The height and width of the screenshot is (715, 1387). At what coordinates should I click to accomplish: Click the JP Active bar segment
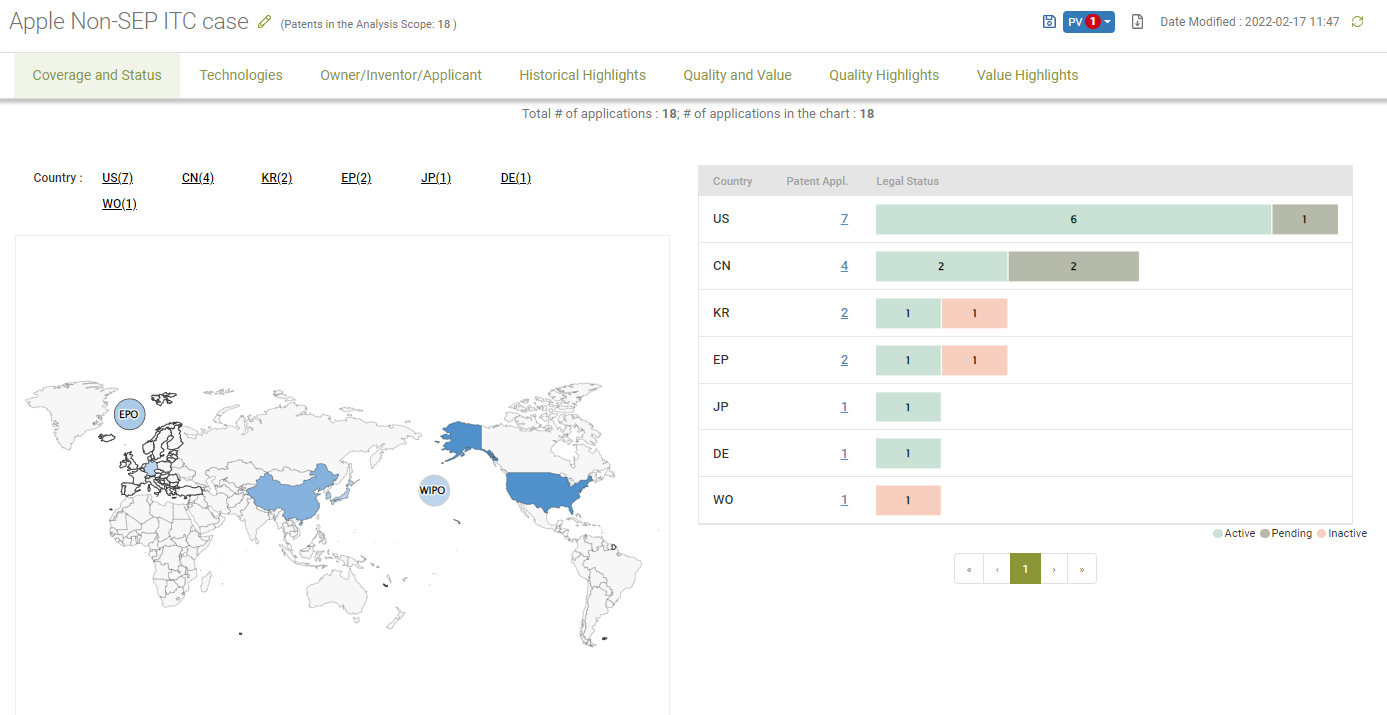coord(908,407)
